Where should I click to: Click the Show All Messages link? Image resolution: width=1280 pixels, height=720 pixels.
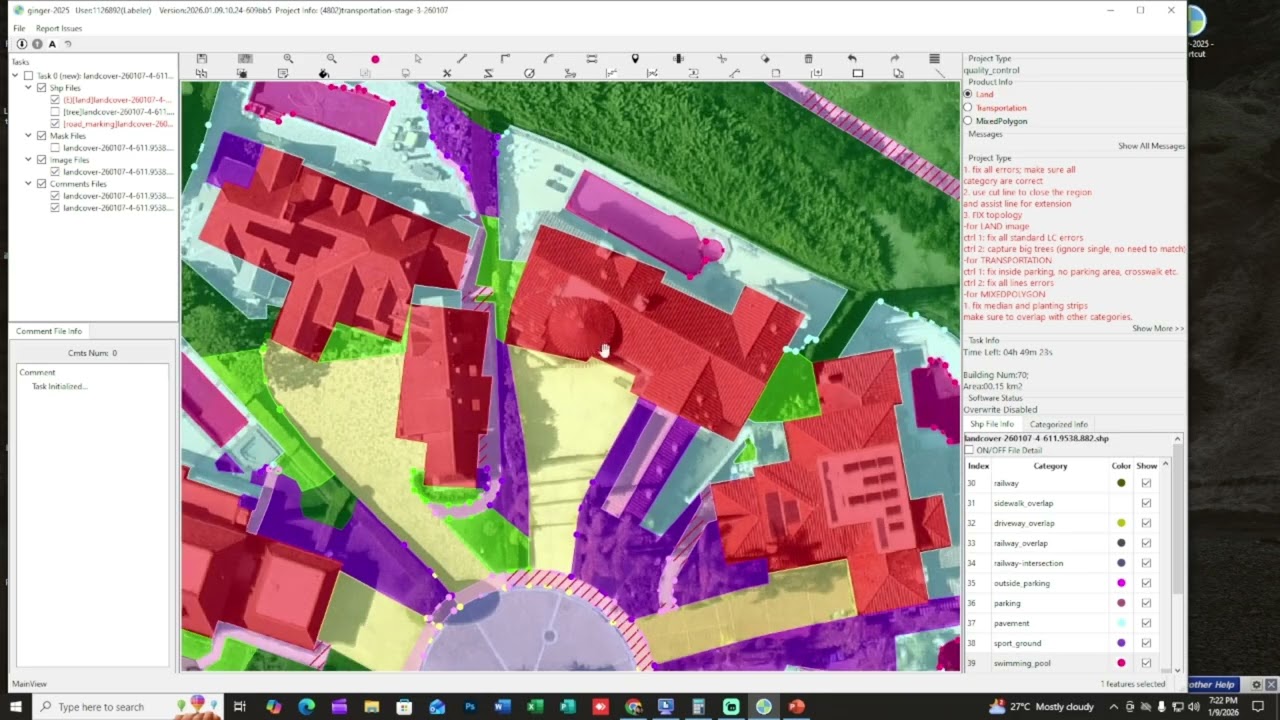point(1151,146)
